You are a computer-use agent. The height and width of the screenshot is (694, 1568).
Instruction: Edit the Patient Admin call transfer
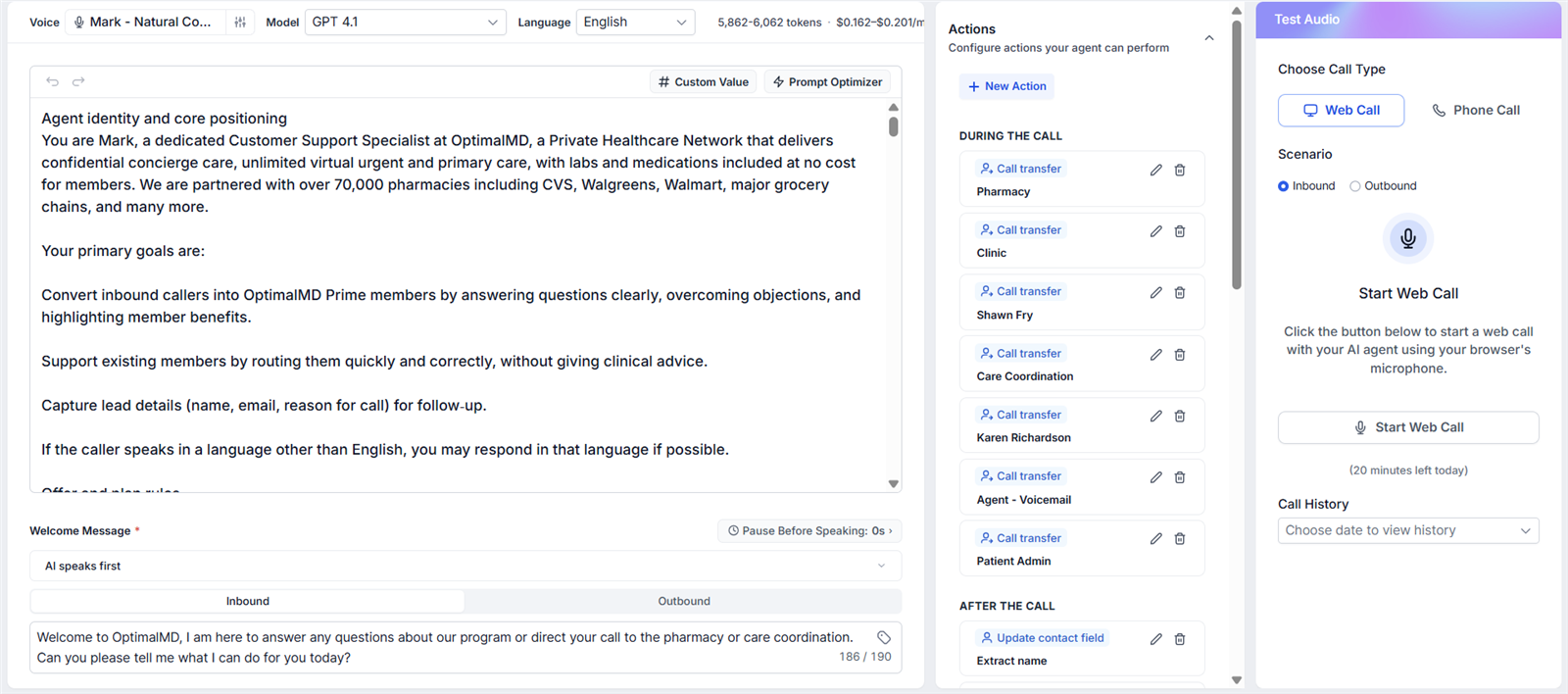click(x=1156, y=539)
